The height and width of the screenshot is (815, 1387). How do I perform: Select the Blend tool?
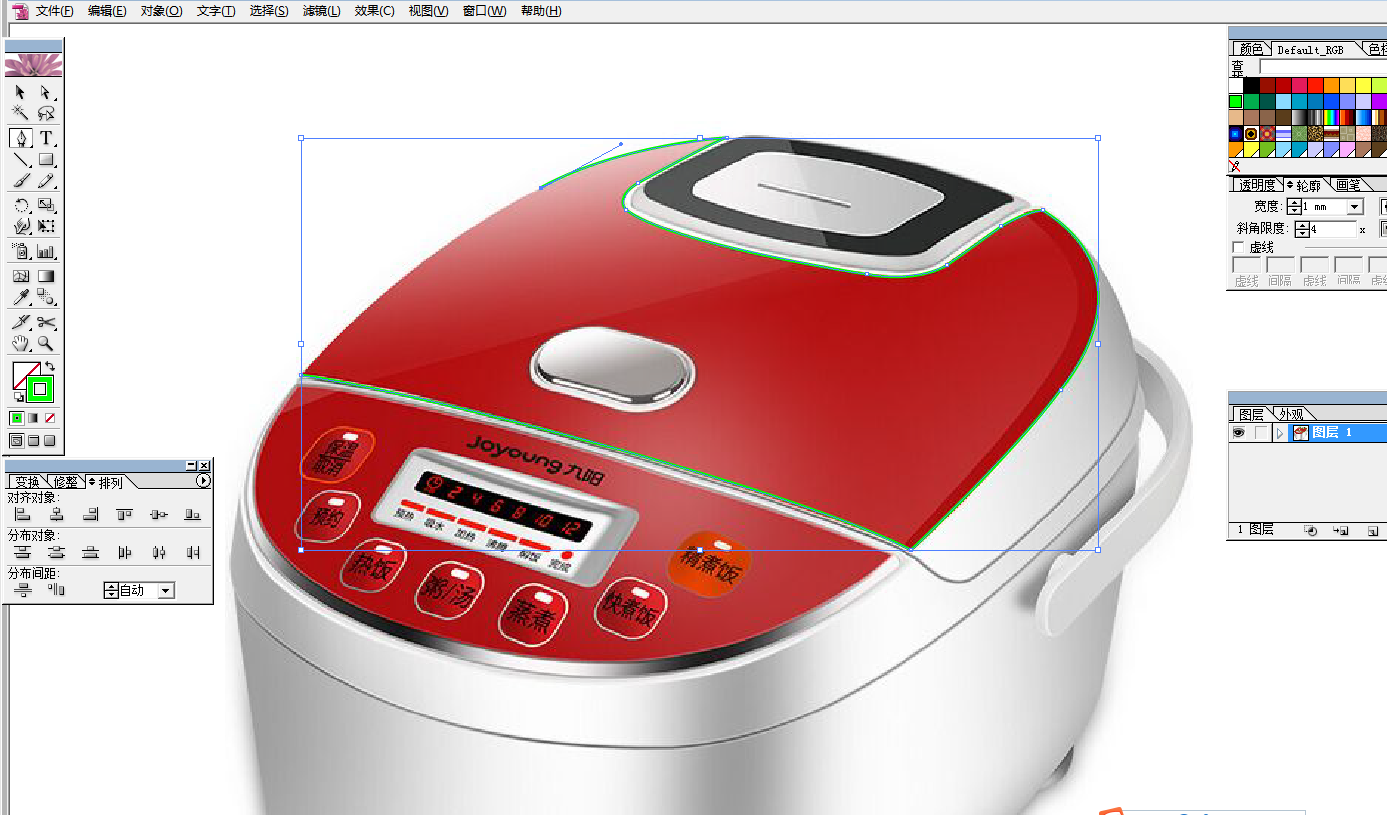click(46, 297)
